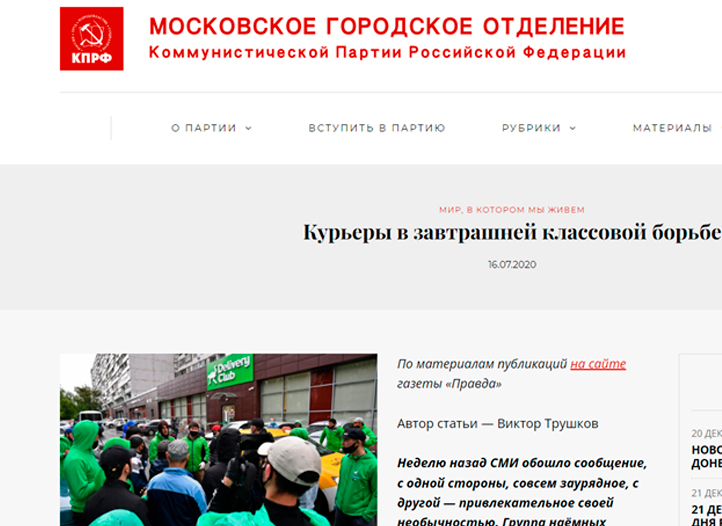
Task: Open the Рубрики menu
Action: click(531, 128)
